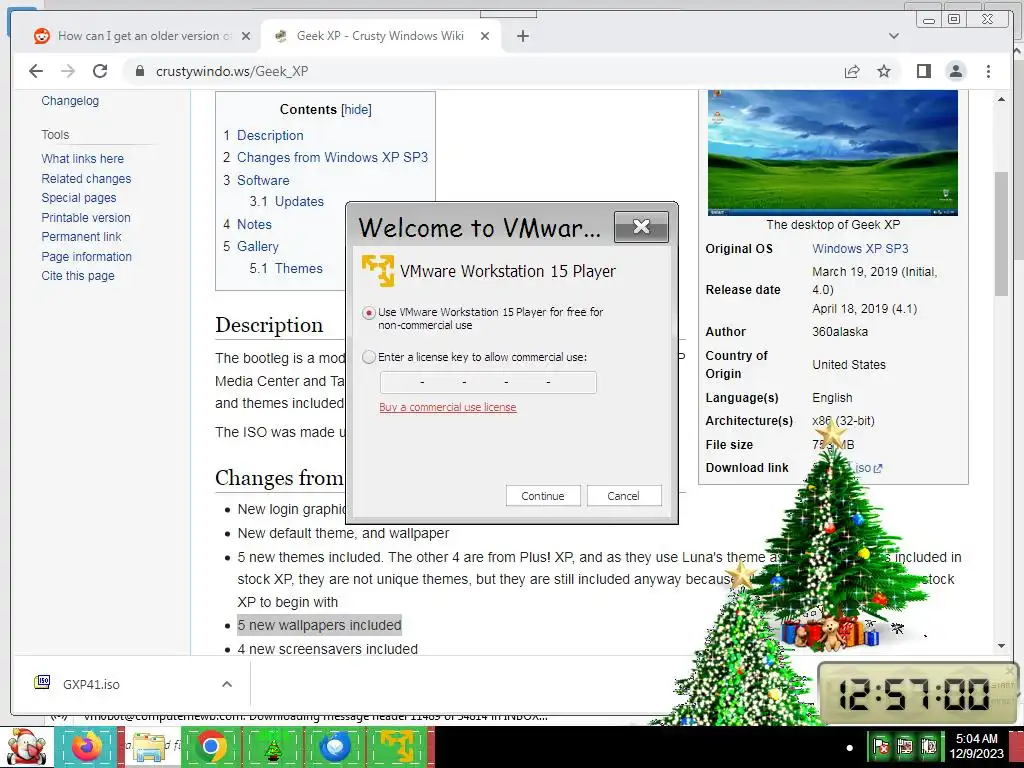The height and width of the screenshot is (768, 1024).
Task: Jump to '5.1 Themes' in Contents
Action: coord(285,268)
